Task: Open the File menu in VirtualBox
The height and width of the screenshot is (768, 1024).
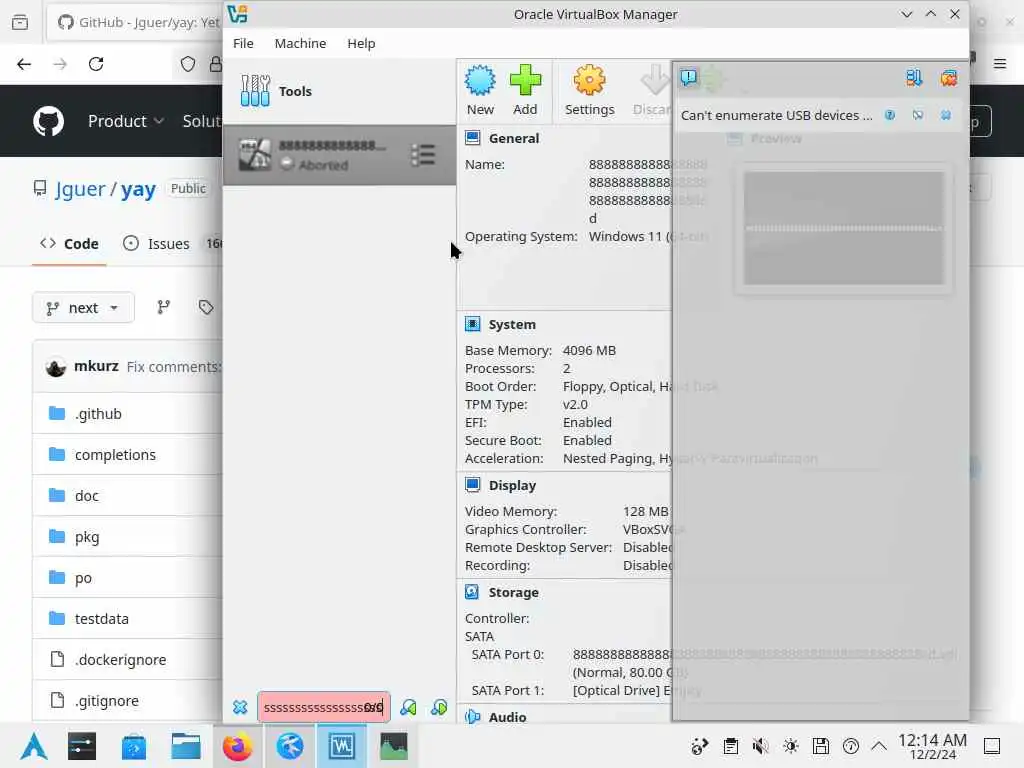Action: coord(243,43)
